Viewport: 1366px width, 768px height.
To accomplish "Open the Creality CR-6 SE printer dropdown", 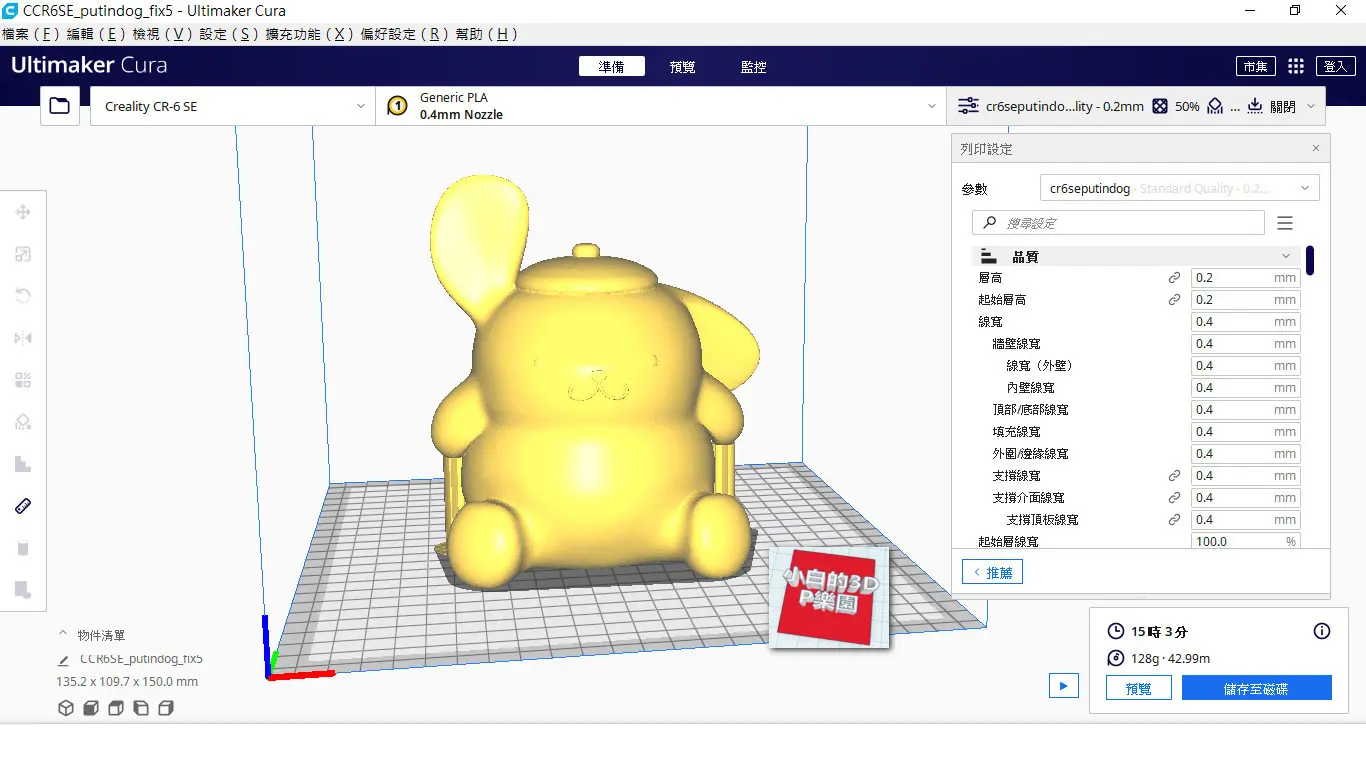I will pyautogui.click(x=233, y=106).
